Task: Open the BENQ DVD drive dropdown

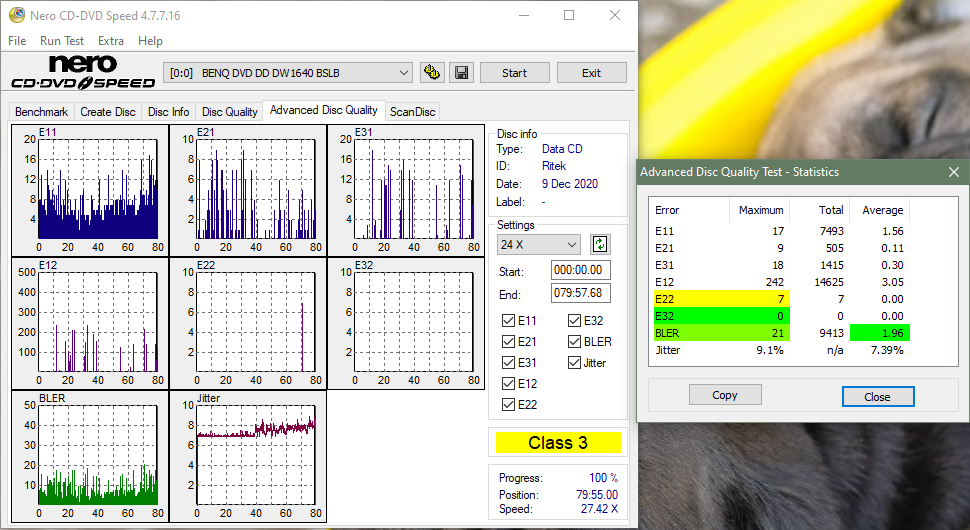Action: coord(288,73)
